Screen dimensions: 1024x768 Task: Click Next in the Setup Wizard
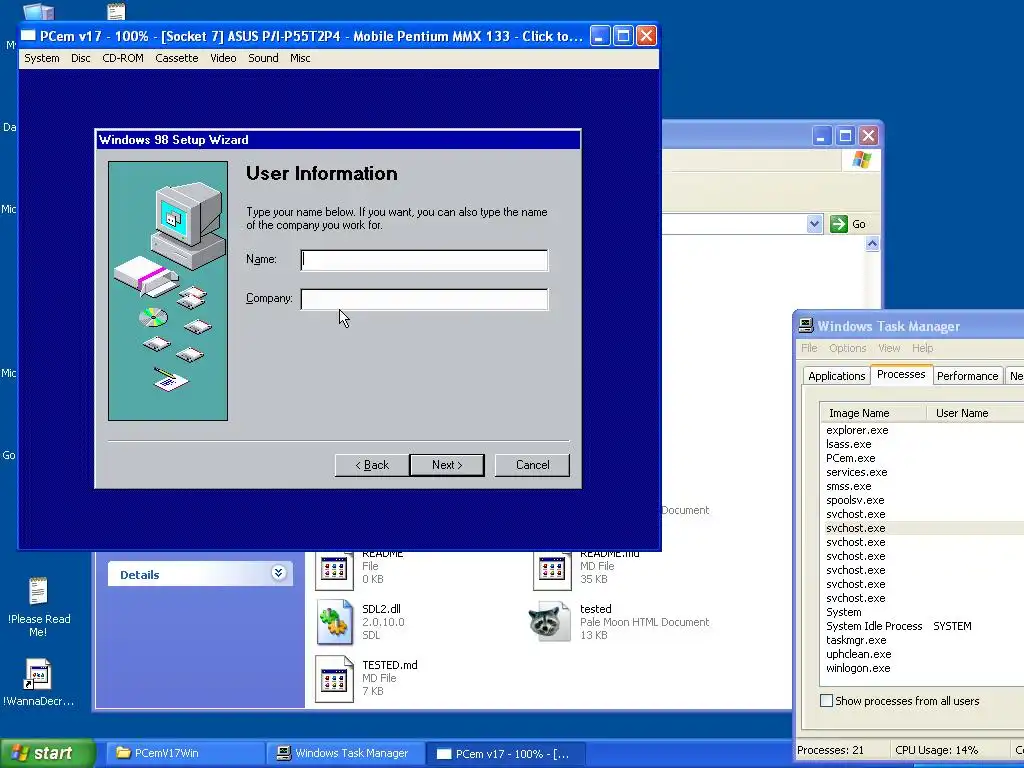tap(447, 465)
